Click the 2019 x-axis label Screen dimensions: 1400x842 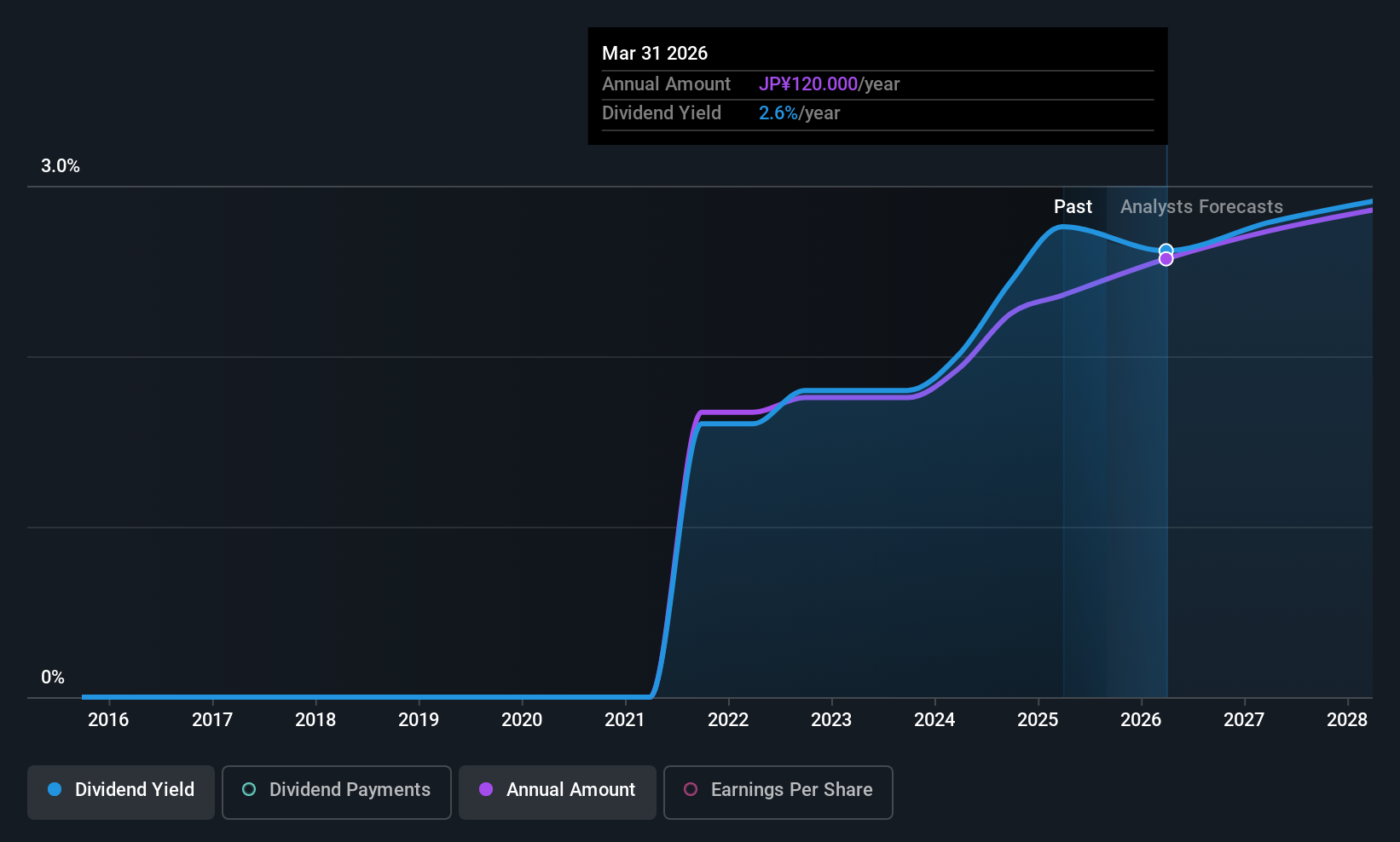(419, 720)
